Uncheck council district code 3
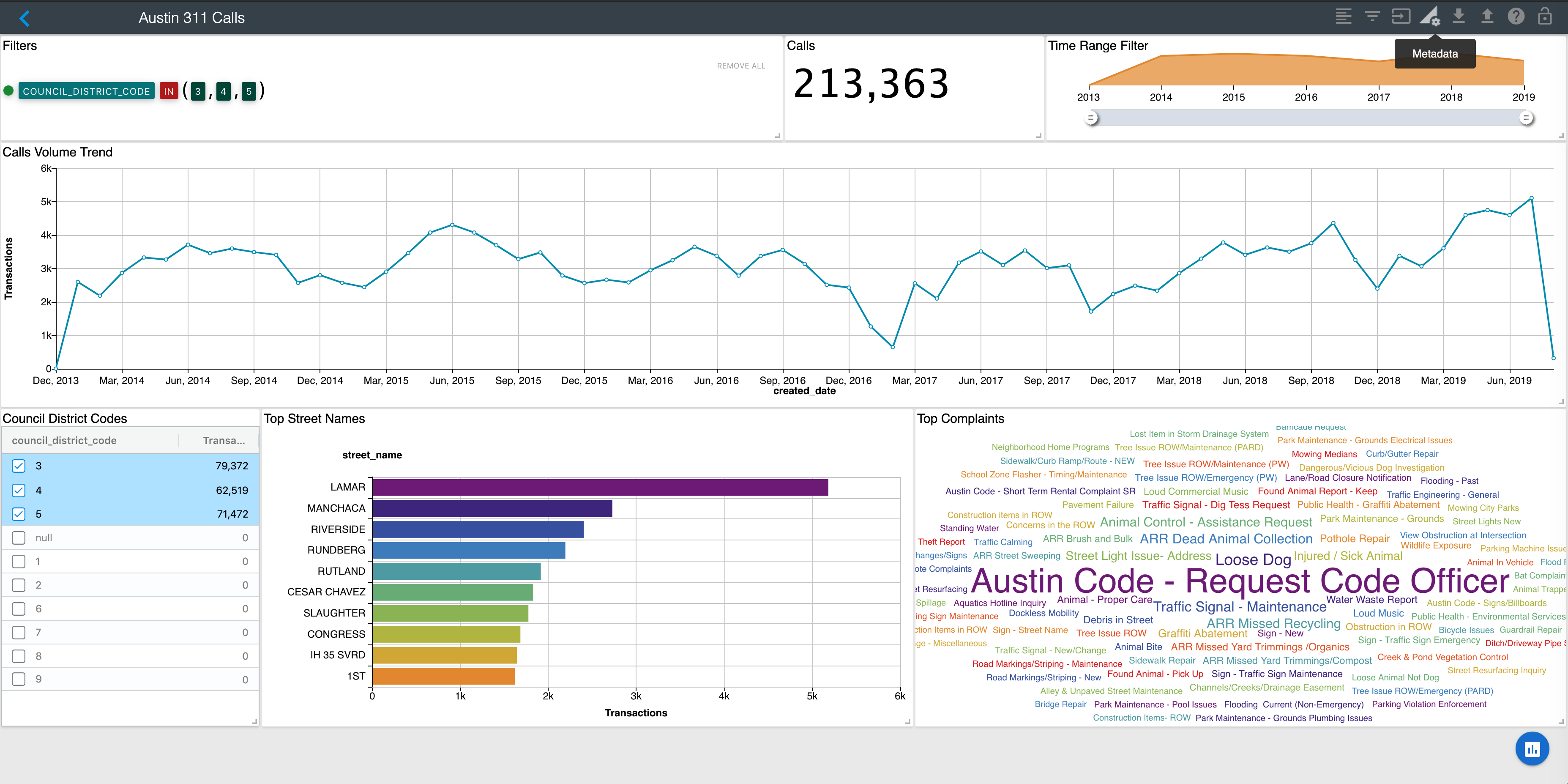Image resolution: width=1568 pixels, height=784 pixels. point(19,466)
